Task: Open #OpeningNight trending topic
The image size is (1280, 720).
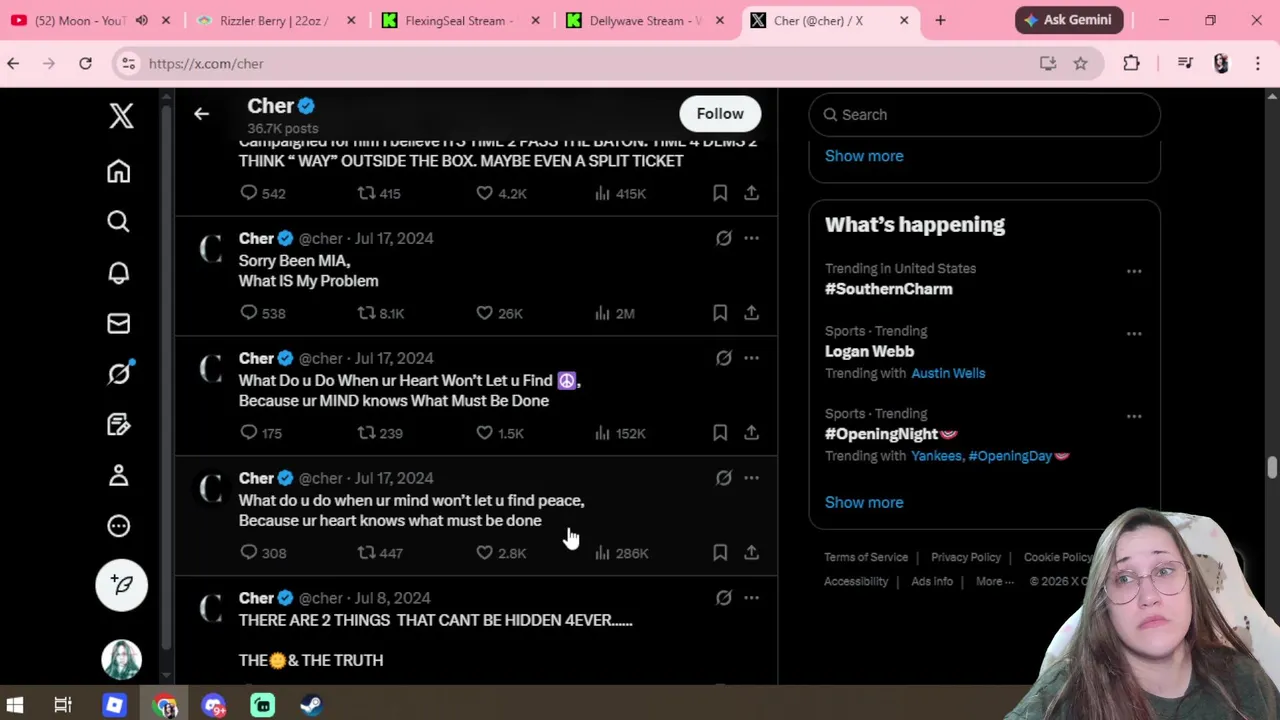Action: tap(891, 434)
